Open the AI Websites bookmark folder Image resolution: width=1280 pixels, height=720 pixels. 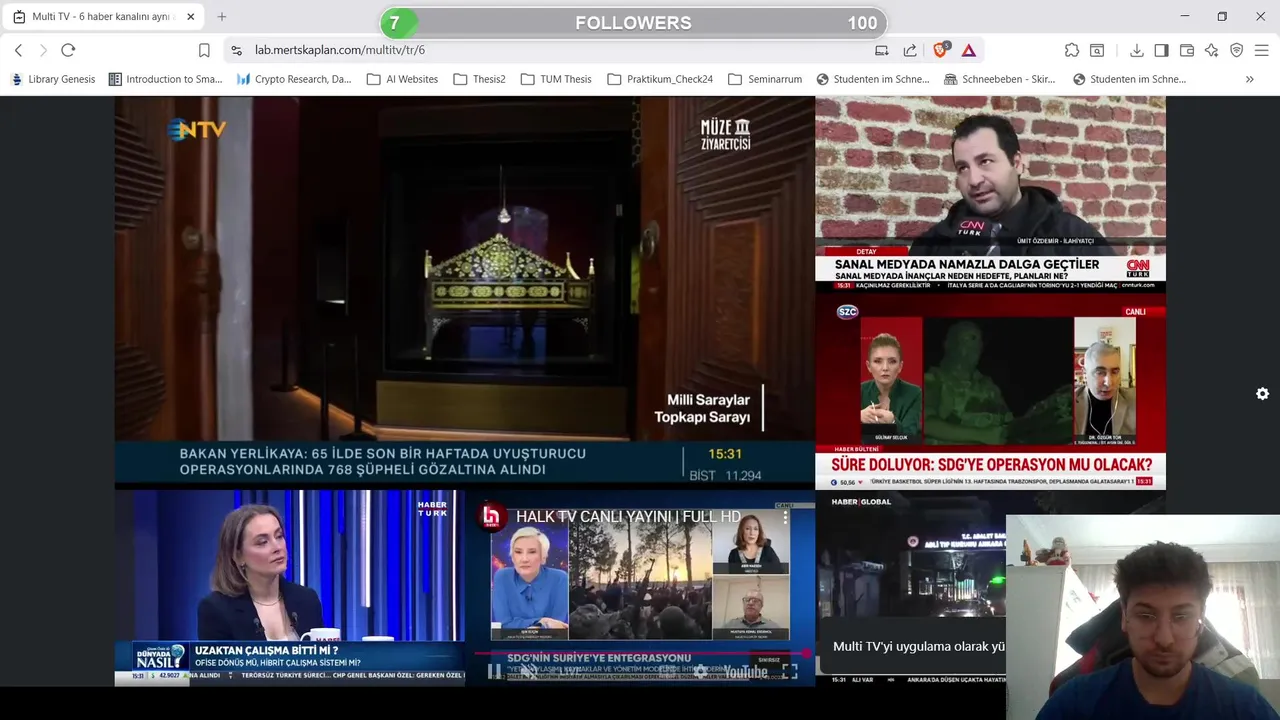[x=402, y=79]
